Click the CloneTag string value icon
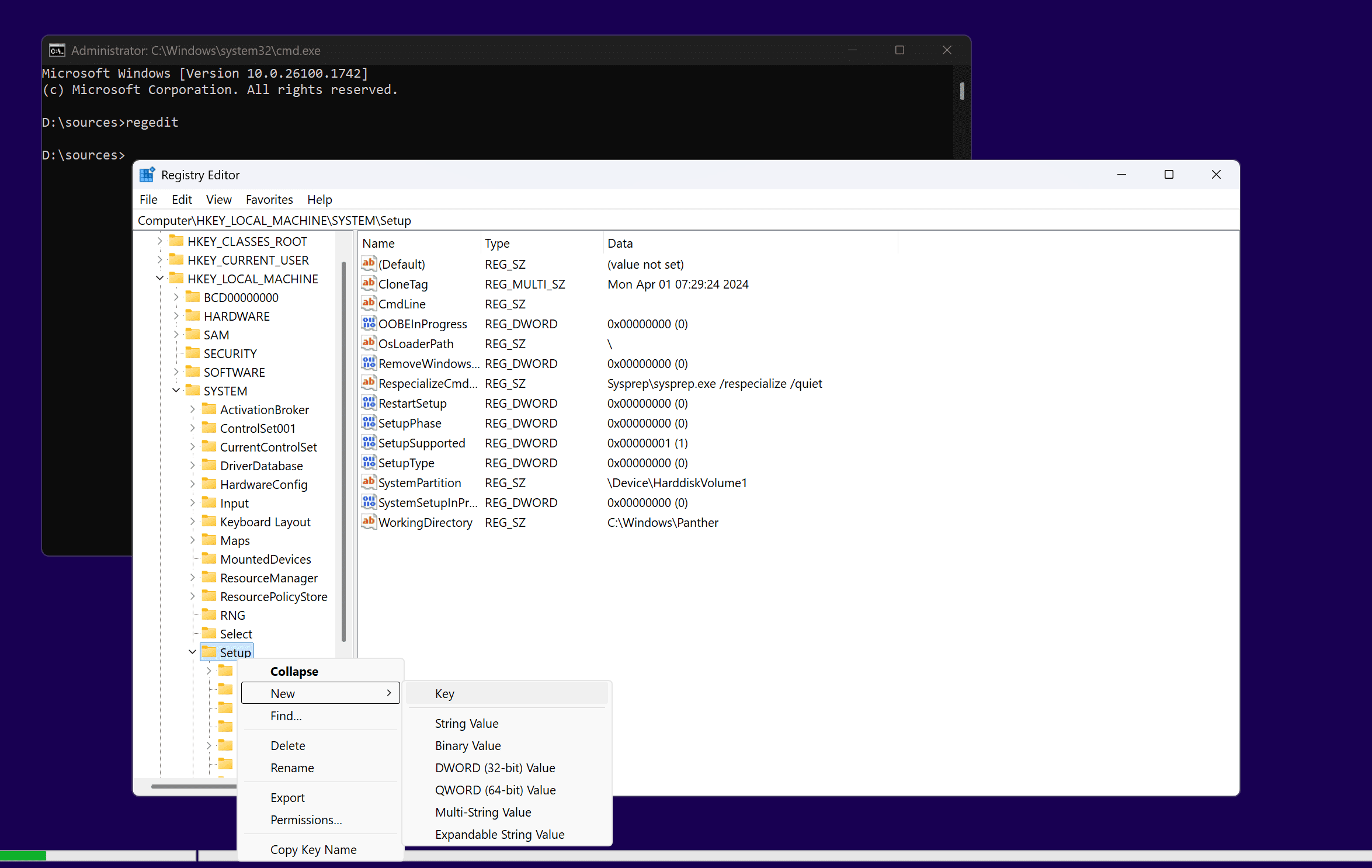The width and height of the screenshot is (1372, 868). [369, 284]
